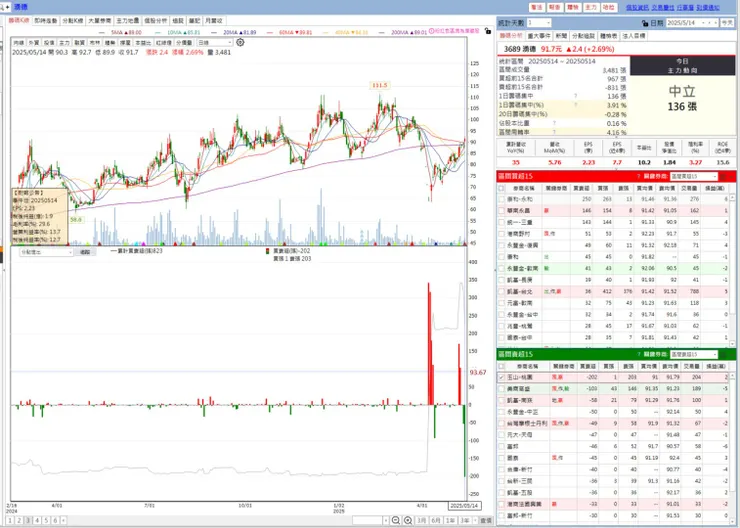This screenshot has height=528, width=740.
Task: Click the 投信 indicator button on chart toolbar
Action: pyautogui.click(x=49, y=42)
